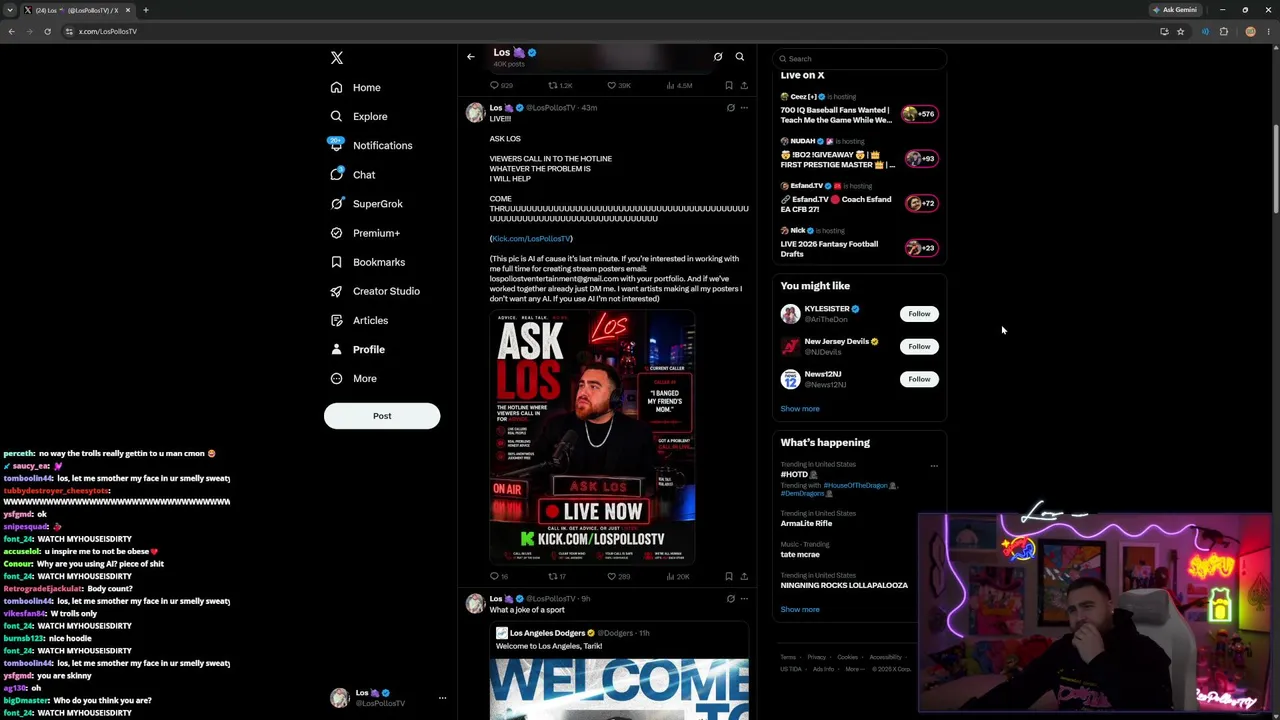
Task: Share the ASK LOS live post
Action: 744,577
